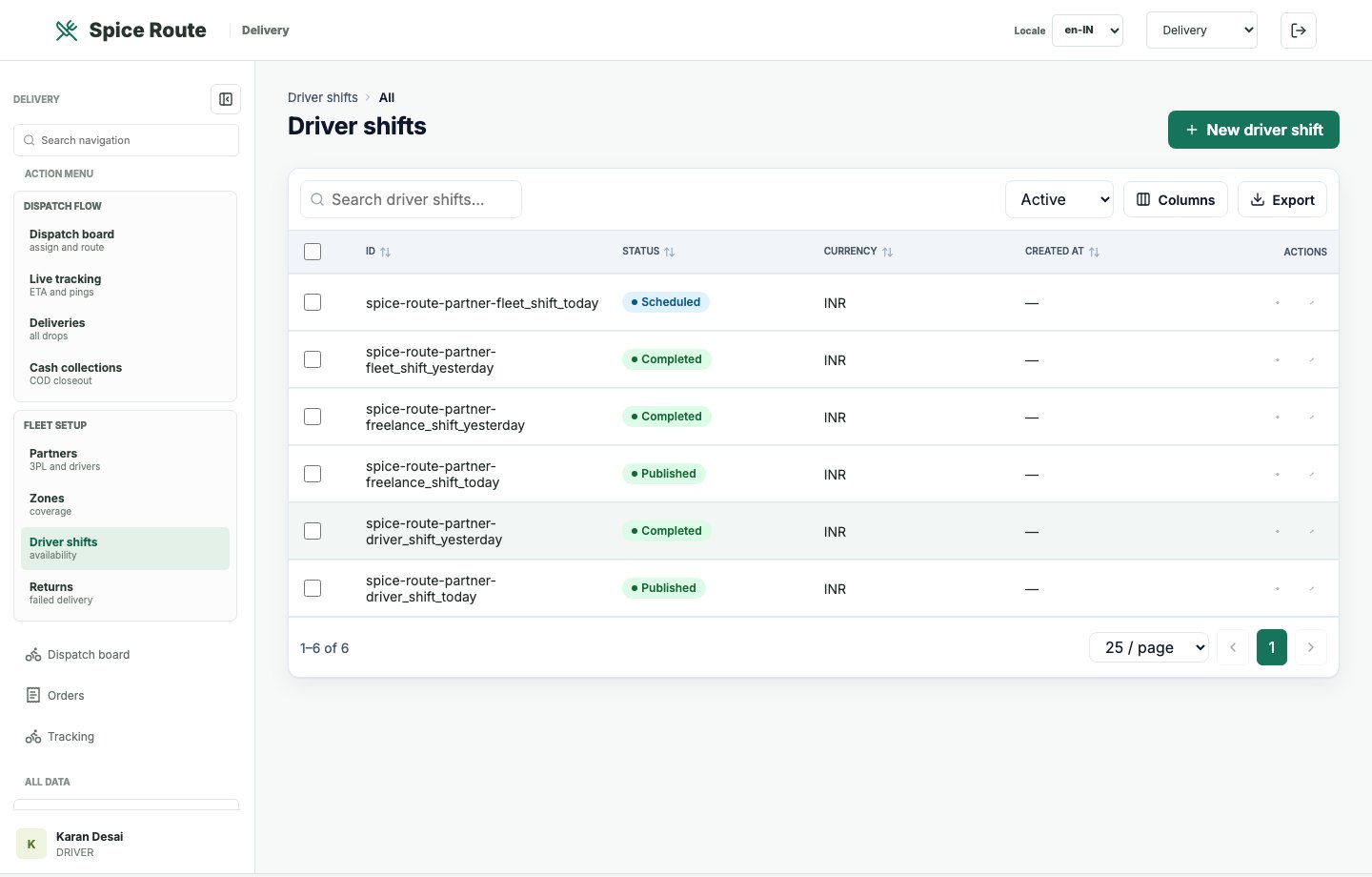This screenshot has height=877, width=1372.
Task: Open the Columns chooser
Action: coord(1176,199)
